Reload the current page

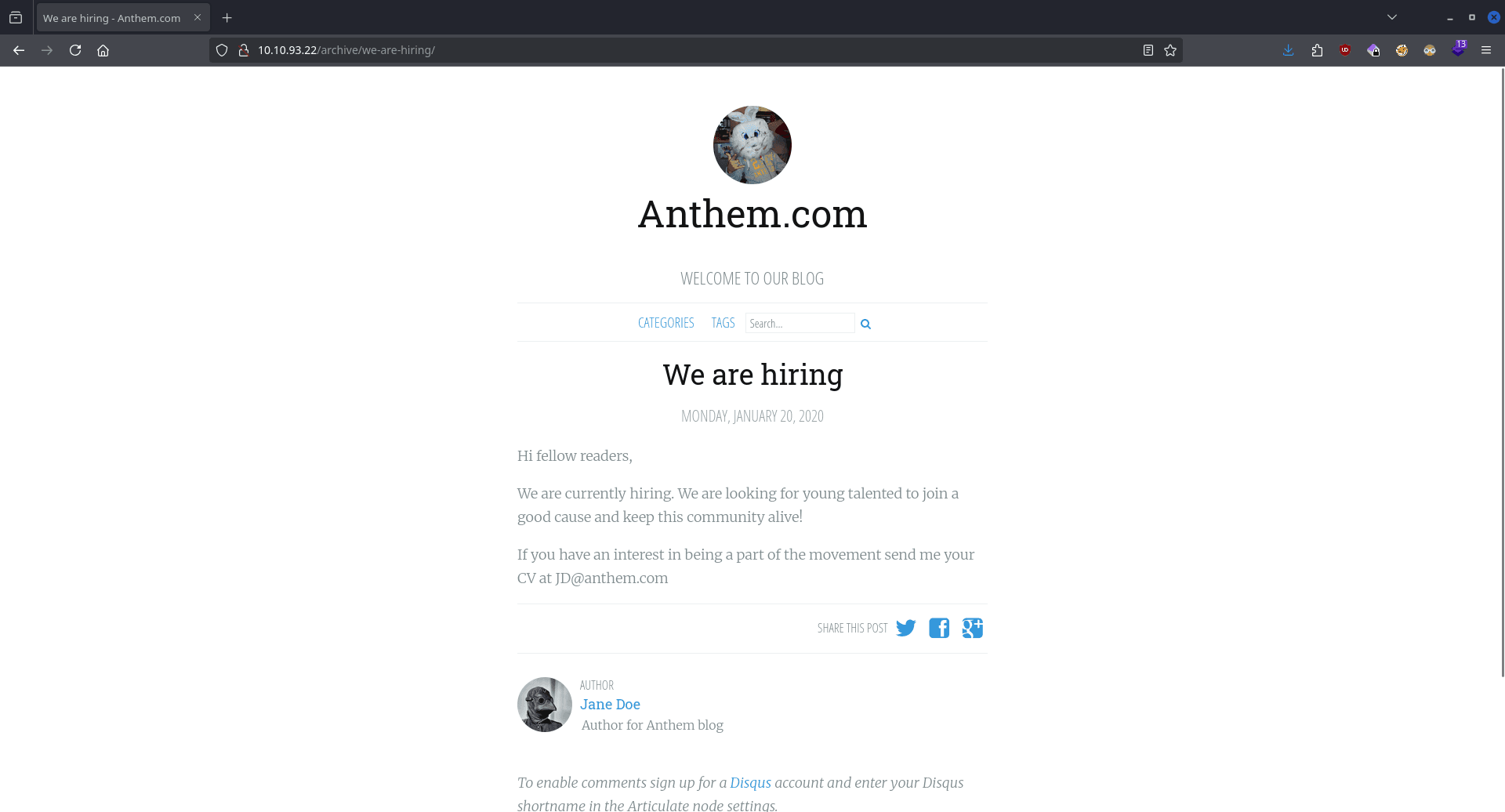75,50
